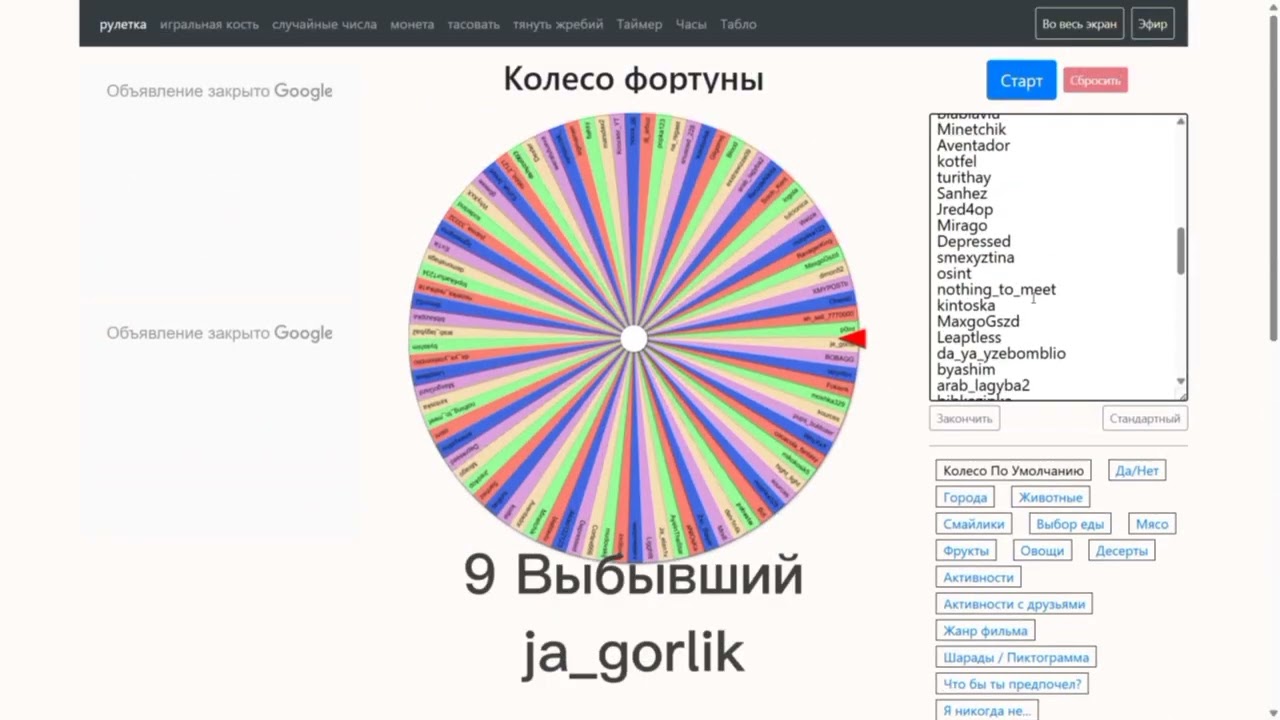Click the Эфир button
The image size is (1280, 720).
pyautogui.click(x=1152, y=24)
